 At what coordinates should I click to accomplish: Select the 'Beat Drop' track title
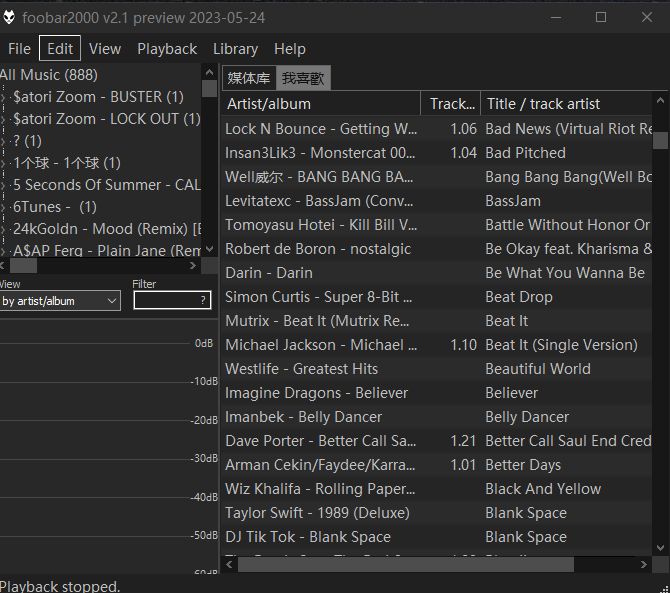pos(519,297)
